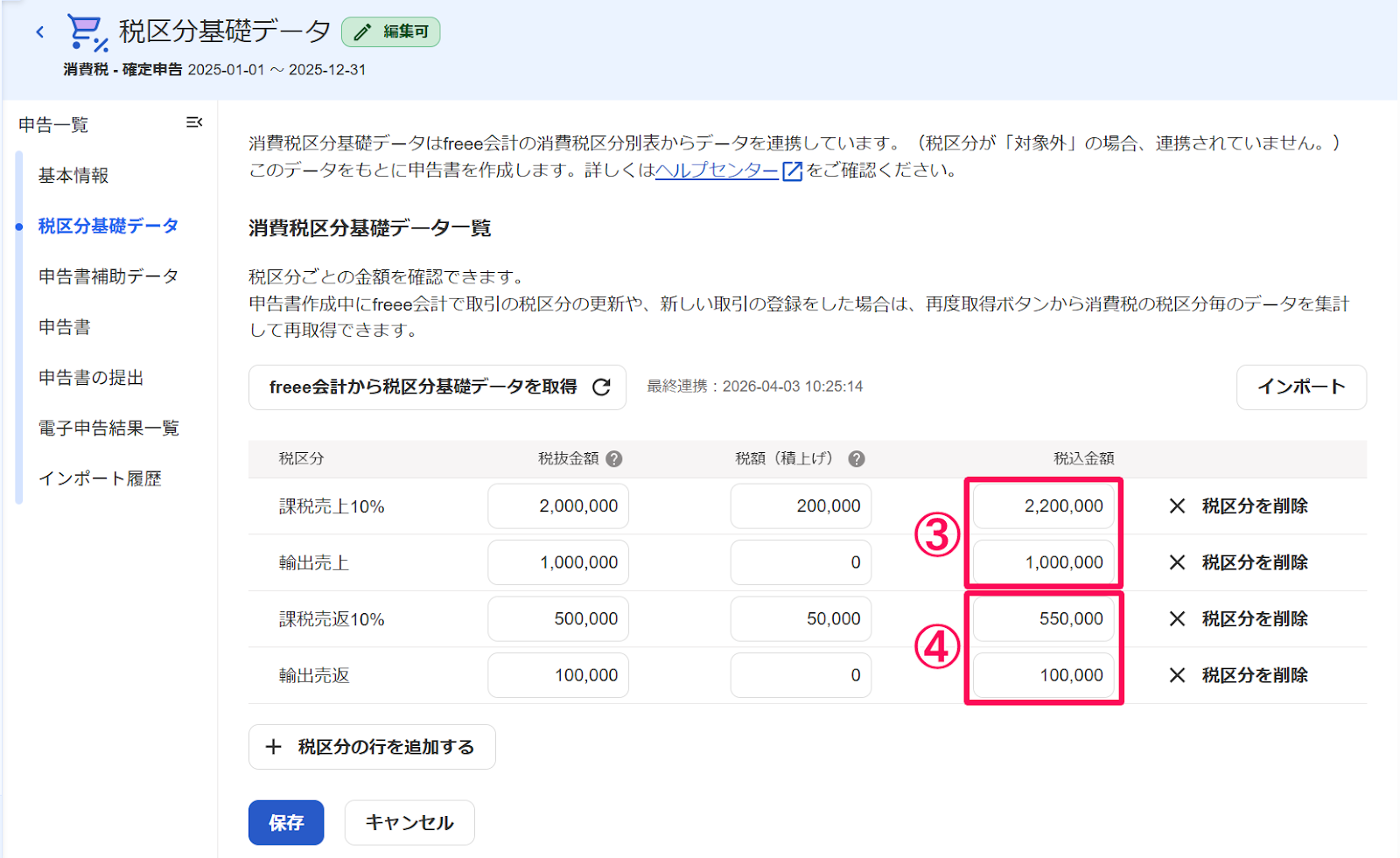This screenshot has width=1400, height=858.
Task: Click the X icon in the 輸出売上 row
Action: click(x=1177, y=562)
